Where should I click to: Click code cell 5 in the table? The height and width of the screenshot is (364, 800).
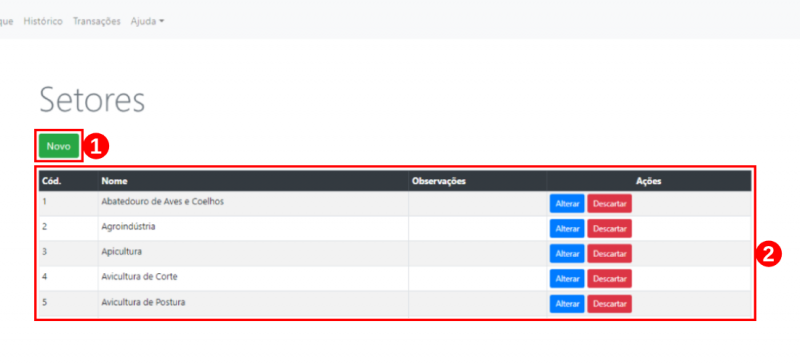(x=68, y=304)
